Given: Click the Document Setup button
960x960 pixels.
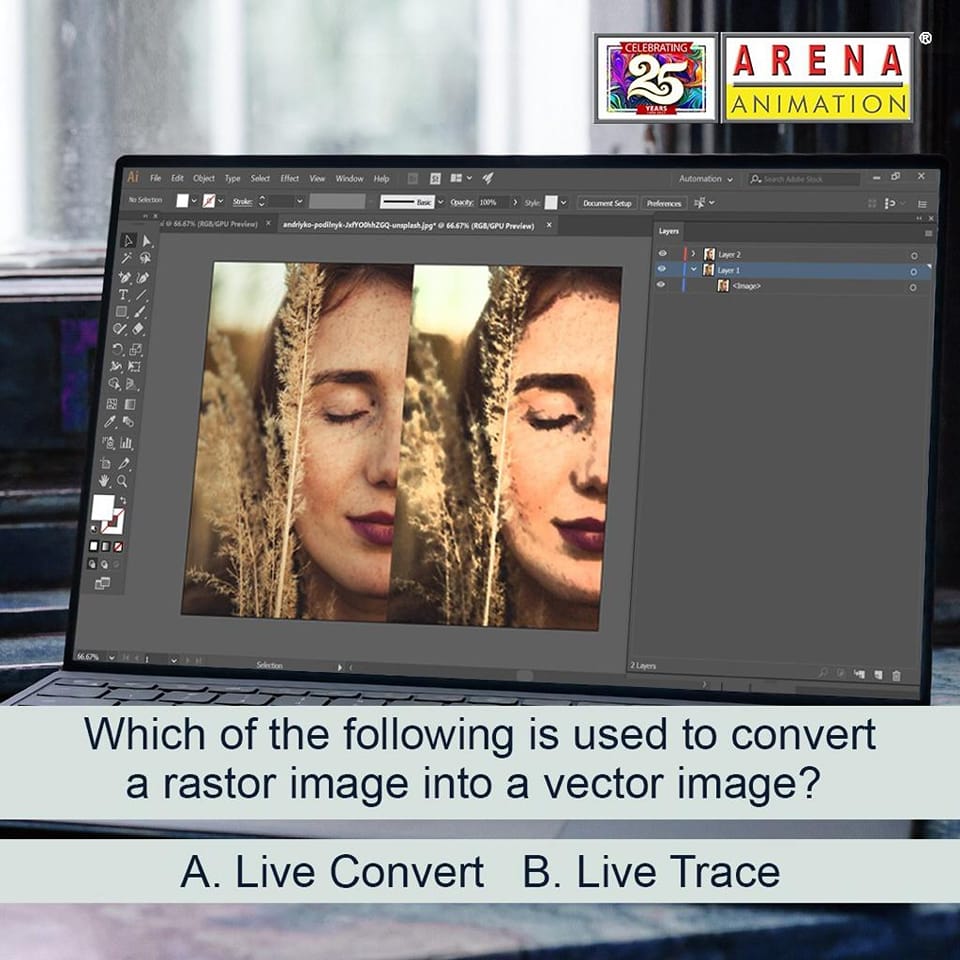Looking at the screenshot, I should point(607,203).
